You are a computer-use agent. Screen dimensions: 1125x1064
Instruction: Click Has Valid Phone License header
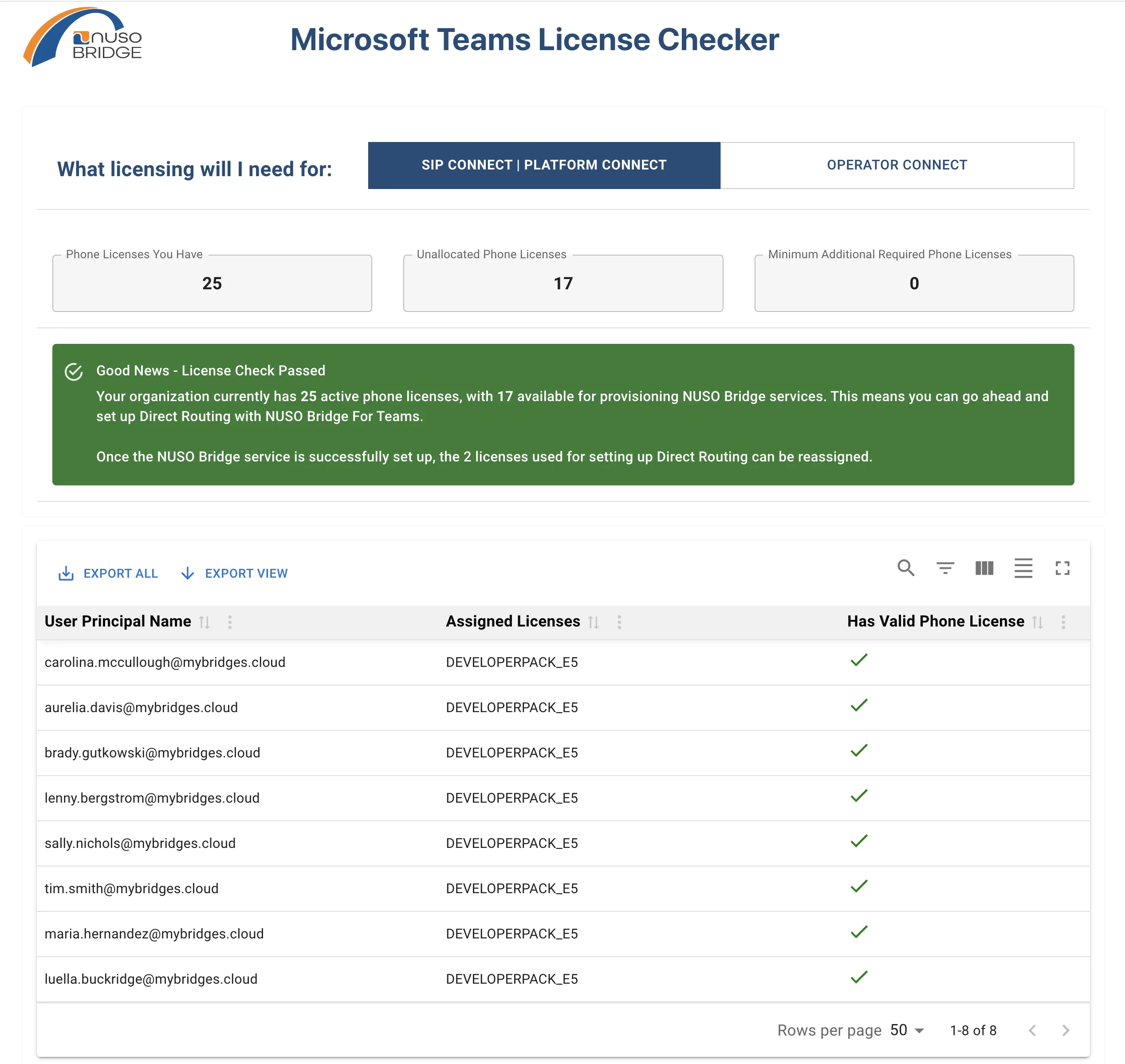tap(936, 622)
